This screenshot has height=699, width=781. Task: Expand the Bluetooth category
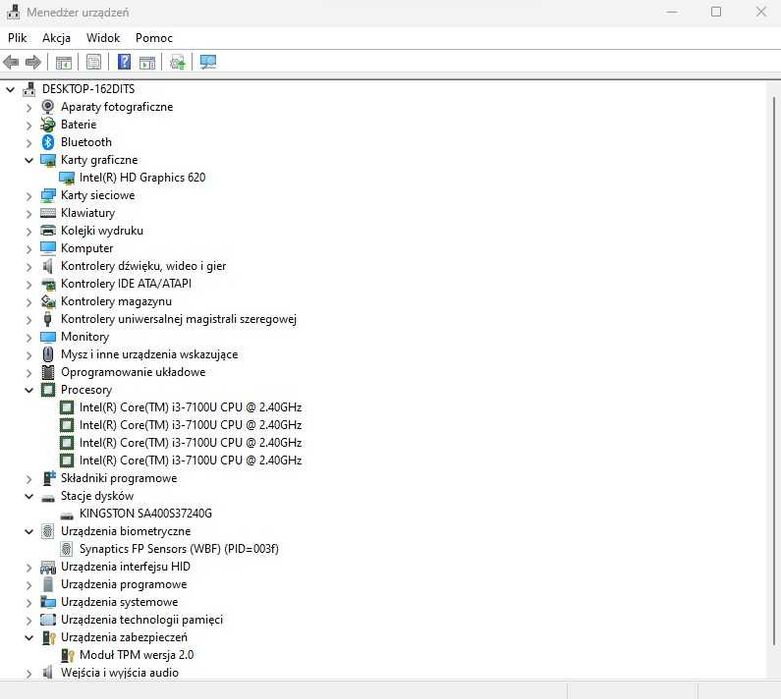(x=29, y=143)
